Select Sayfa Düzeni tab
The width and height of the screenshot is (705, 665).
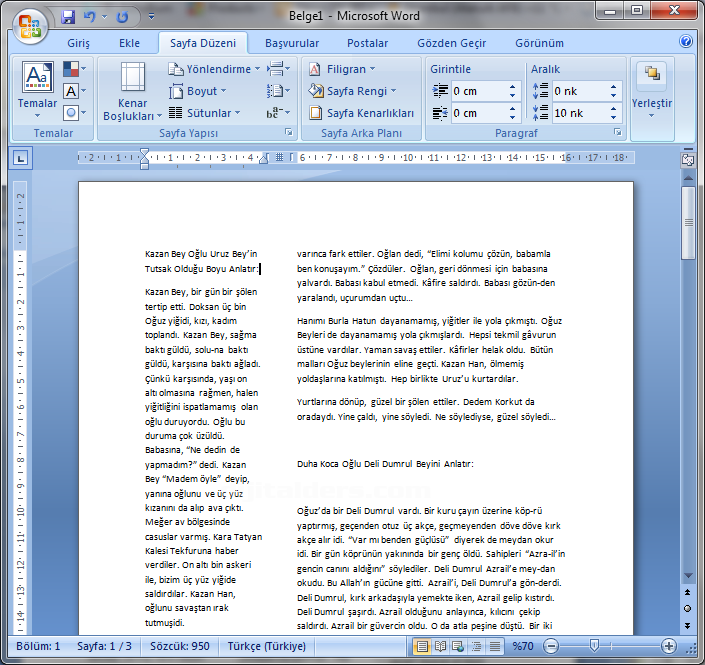click(203, 43)
